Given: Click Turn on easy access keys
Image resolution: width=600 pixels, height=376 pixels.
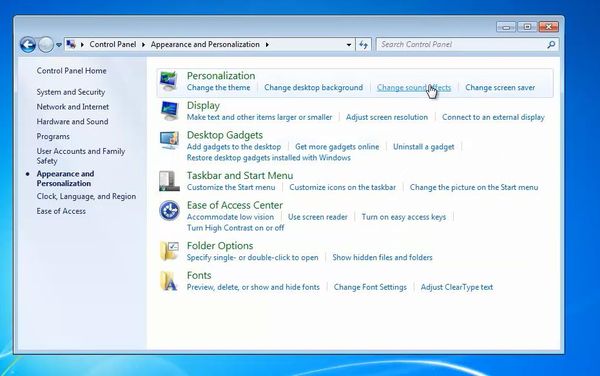Looking at the screenshot, I should coord(404,217).
